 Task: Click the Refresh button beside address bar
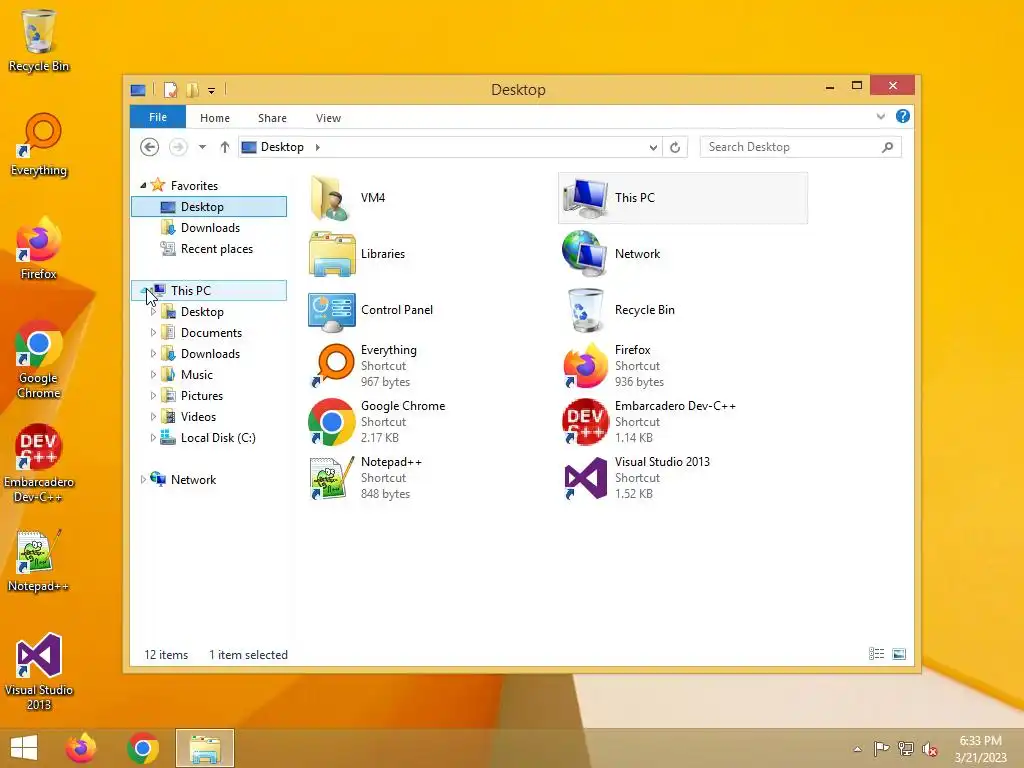(675, 148)
